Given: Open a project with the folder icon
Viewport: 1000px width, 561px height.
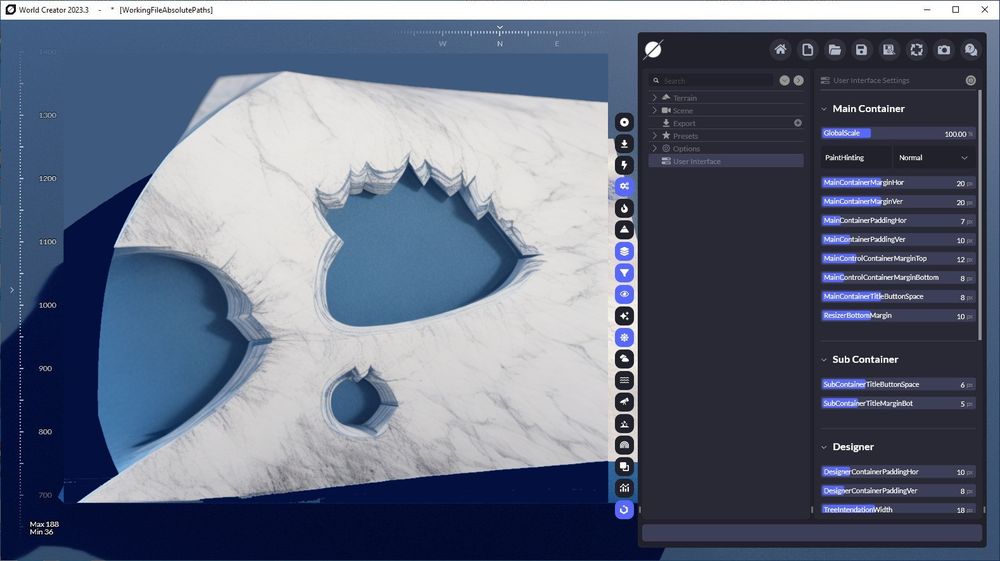Looking at the screenshot, I should point(835,50).
